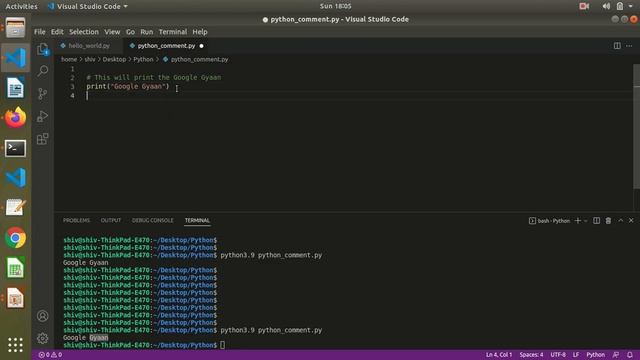Open the View menu
The height and width of the screenshot is (360, 640).
click(x=112, y=32)
